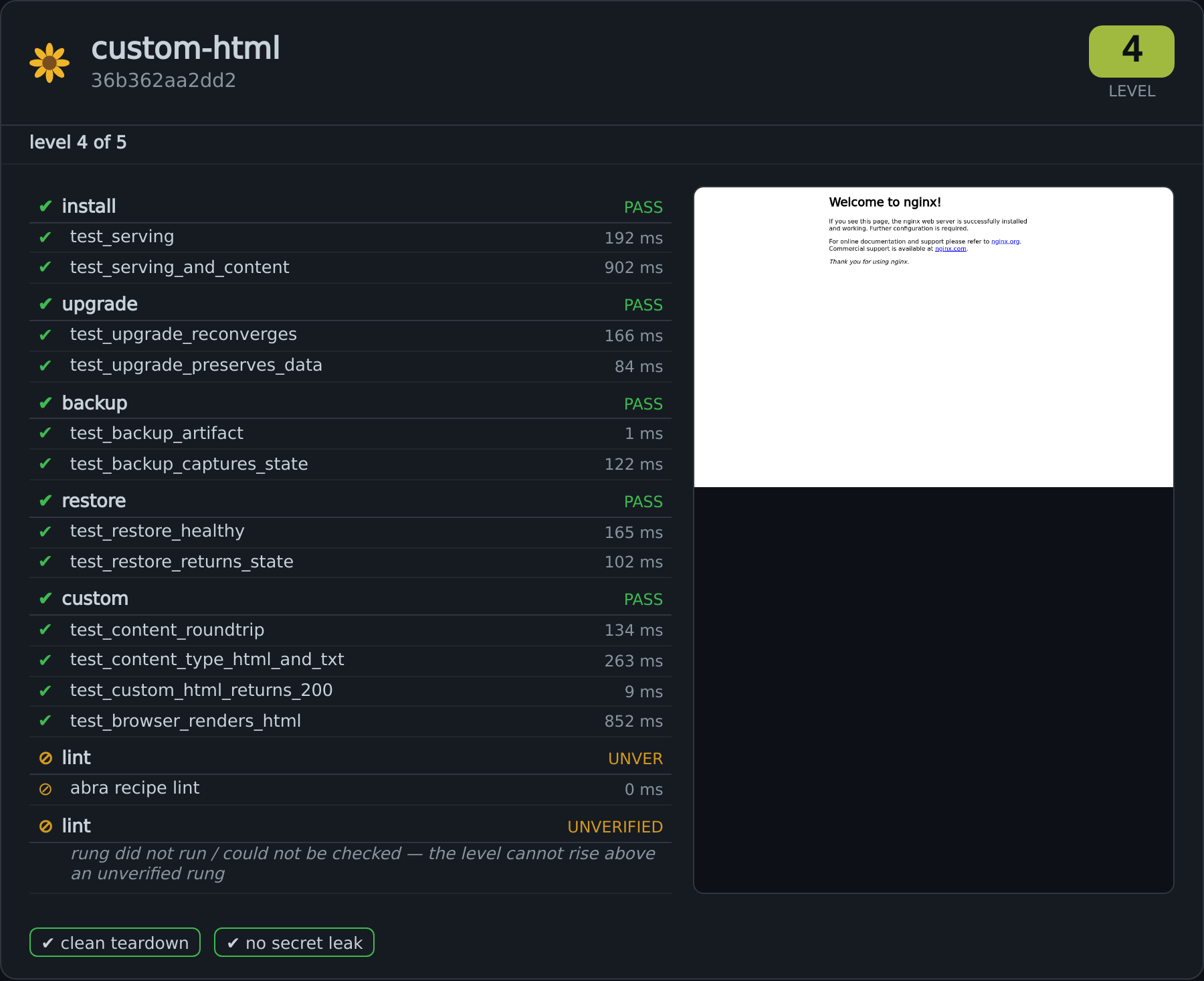
Task: Click checkmark next to test_restore_healthy
Action: tap(45, 531)
